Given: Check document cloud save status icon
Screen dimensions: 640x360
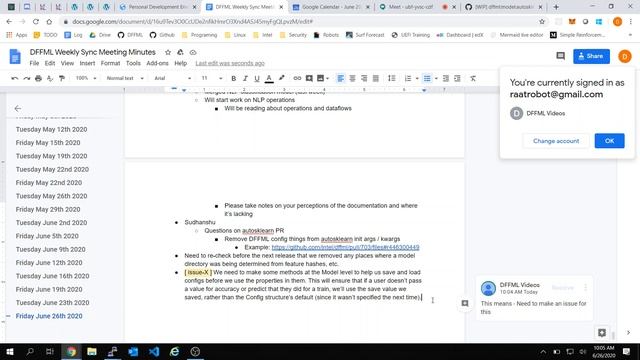Looking at the screenshot, I should click(x=193, y=52).
